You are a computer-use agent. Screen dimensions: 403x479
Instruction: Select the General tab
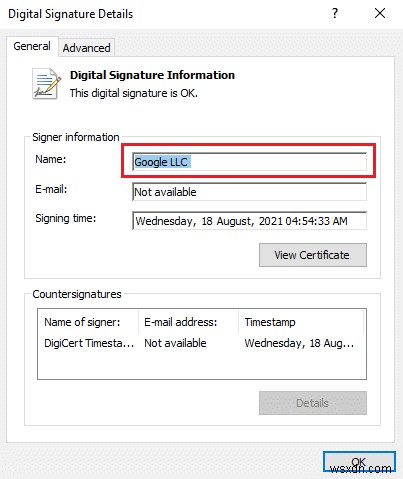click(32, 46)
